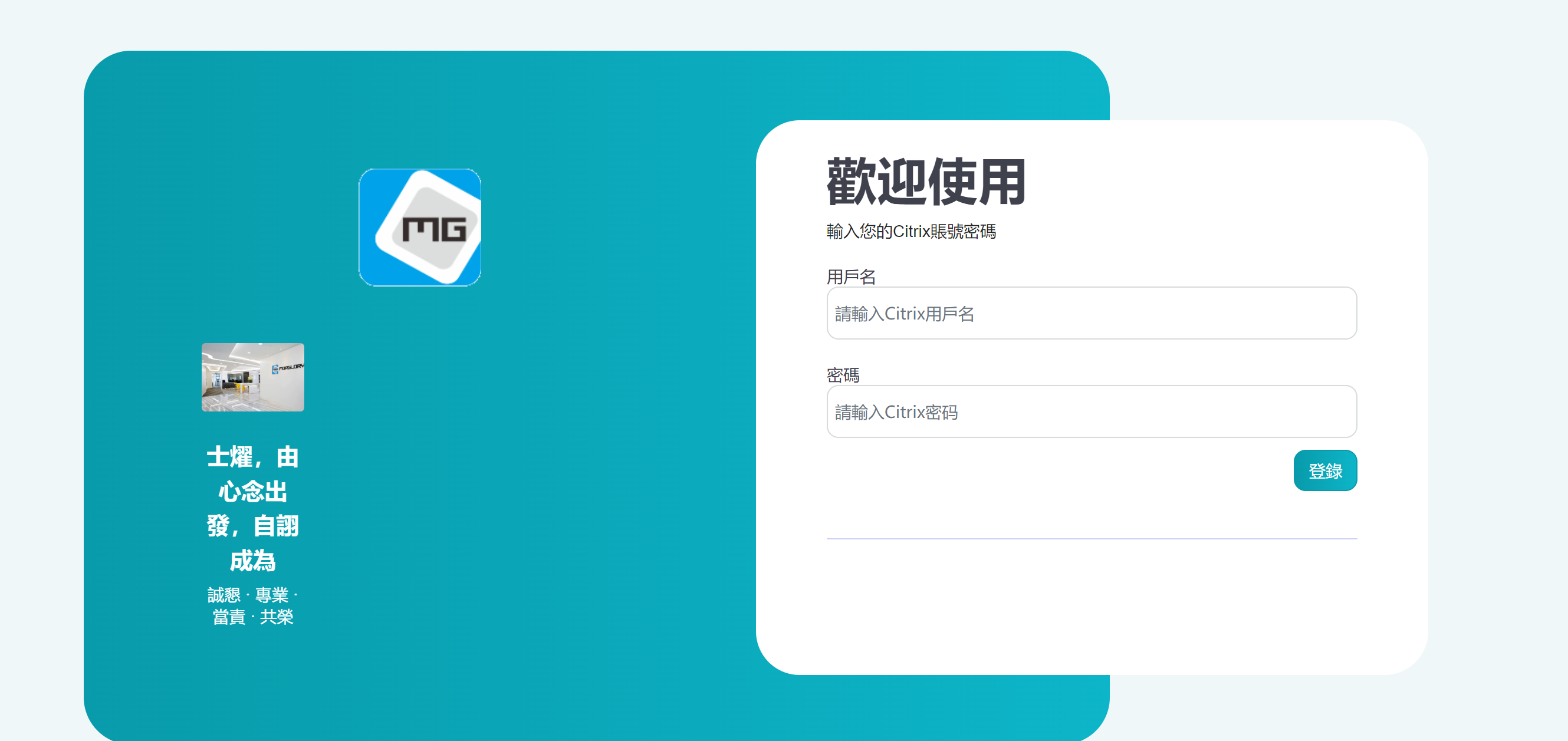Click the word 當責 in values text

click(229, 617)
